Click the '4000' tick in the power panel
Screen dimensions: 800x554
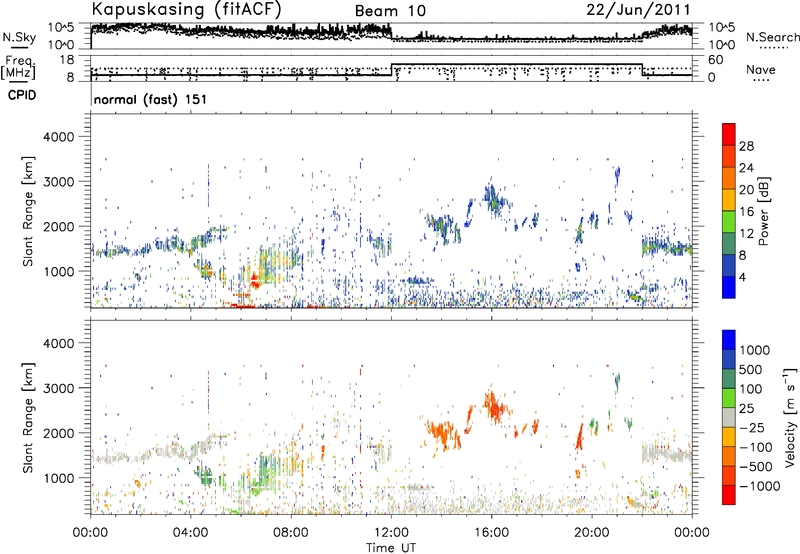coord(59,137)
